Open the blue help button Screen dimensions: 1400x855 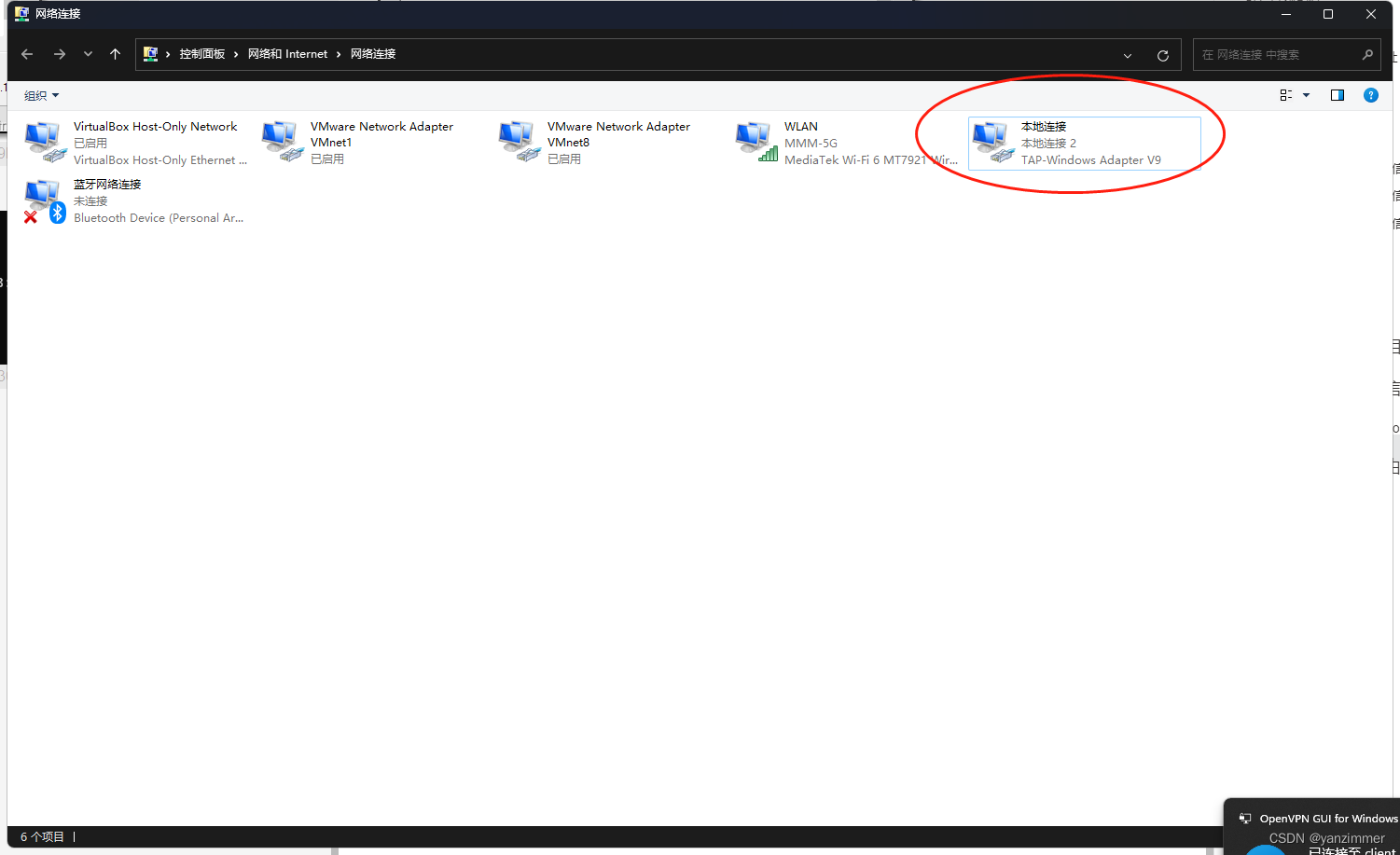(1371, 95)
